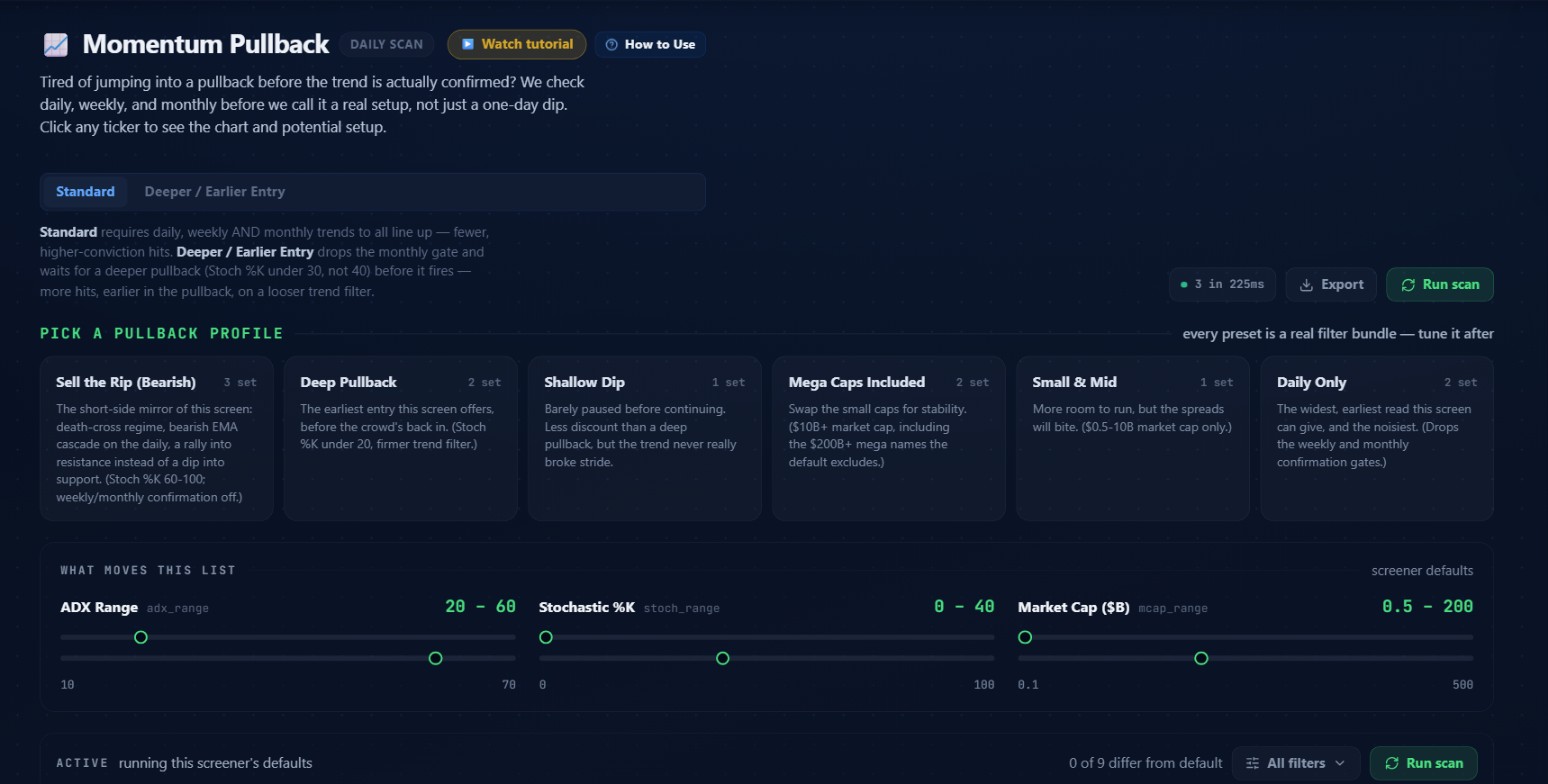Click the 'Momentum Pullback' page title
The width and height of the screenshot is (1548, 784).
[205, 44]
